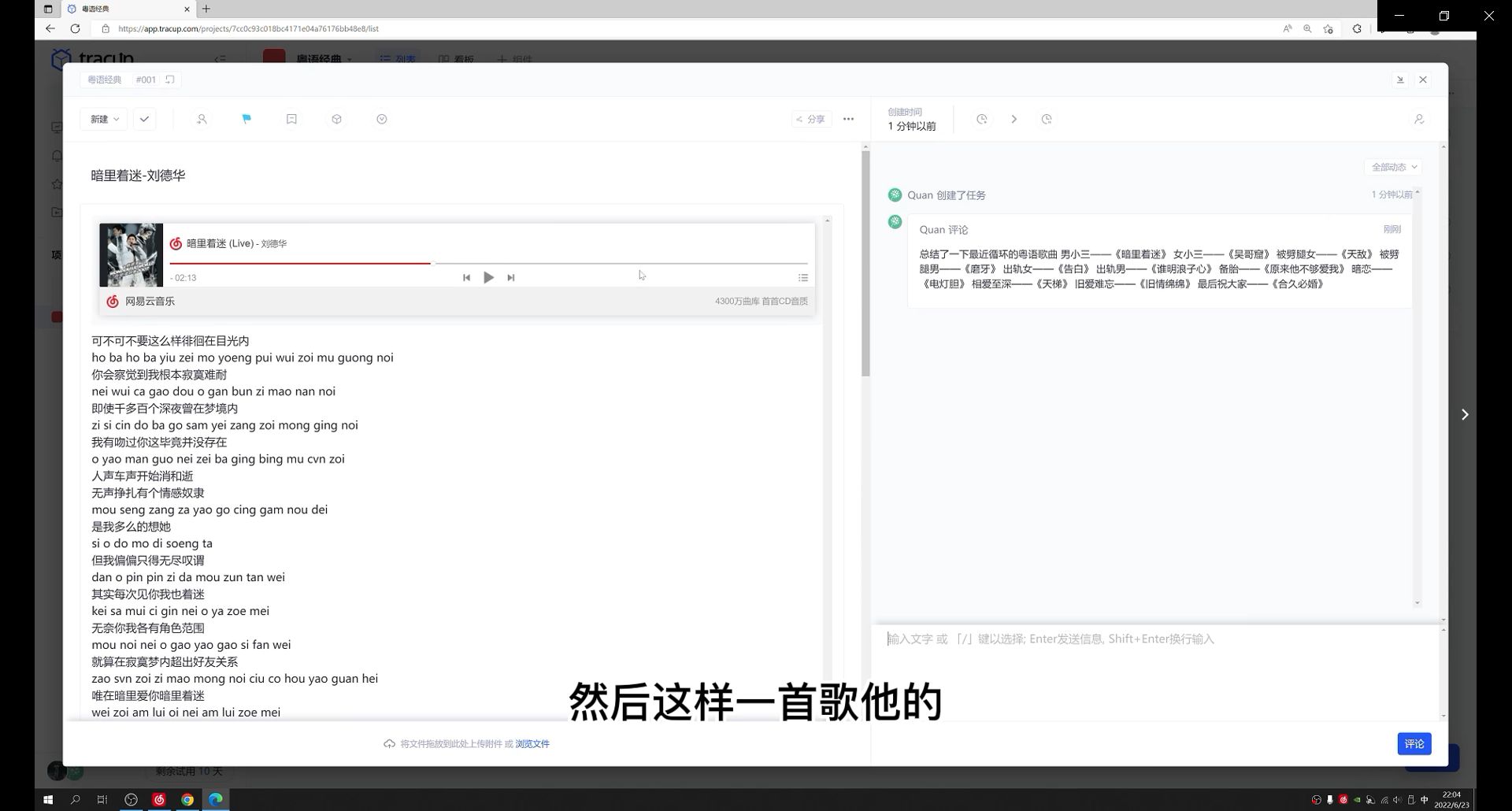Switch to the 看板 board view tab
The image size is (1512, 811).
tap(455, 60)
